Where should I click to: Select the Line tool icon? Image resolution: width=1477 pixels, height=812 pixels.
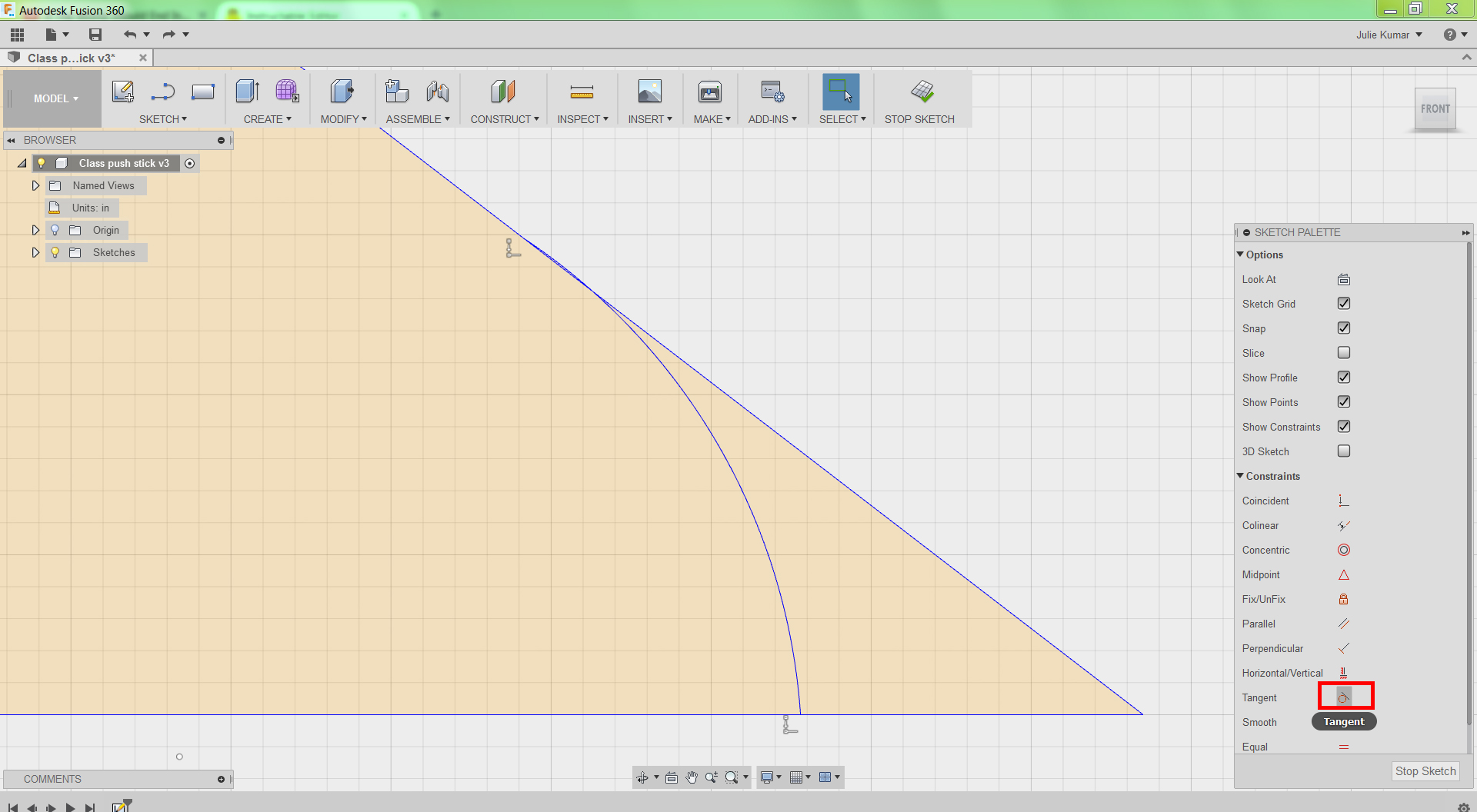[163, 92]
